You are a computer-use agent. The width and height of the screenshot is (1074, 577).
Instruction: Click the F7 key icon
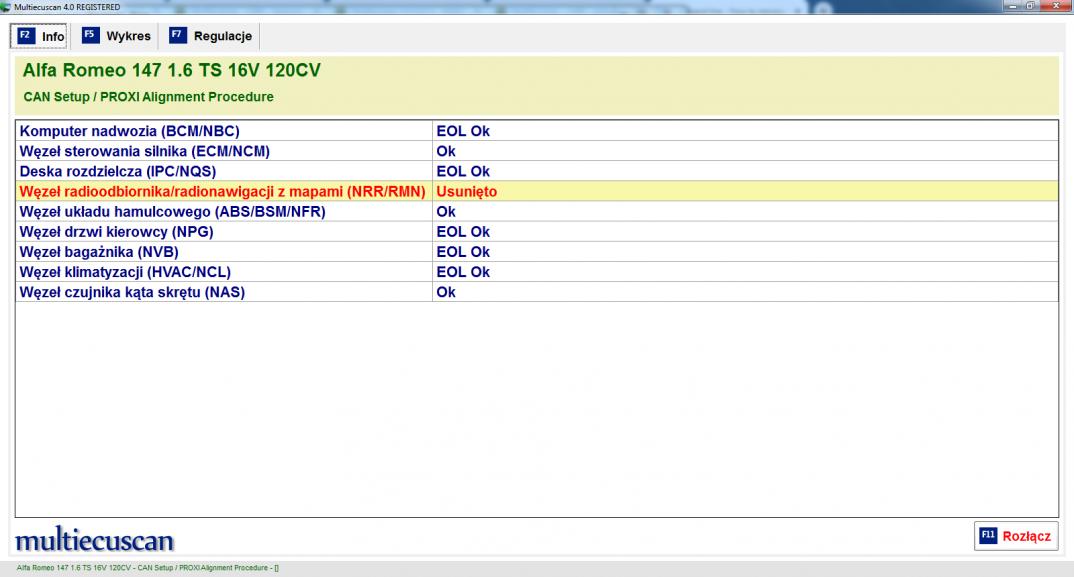tap(177, 35)
